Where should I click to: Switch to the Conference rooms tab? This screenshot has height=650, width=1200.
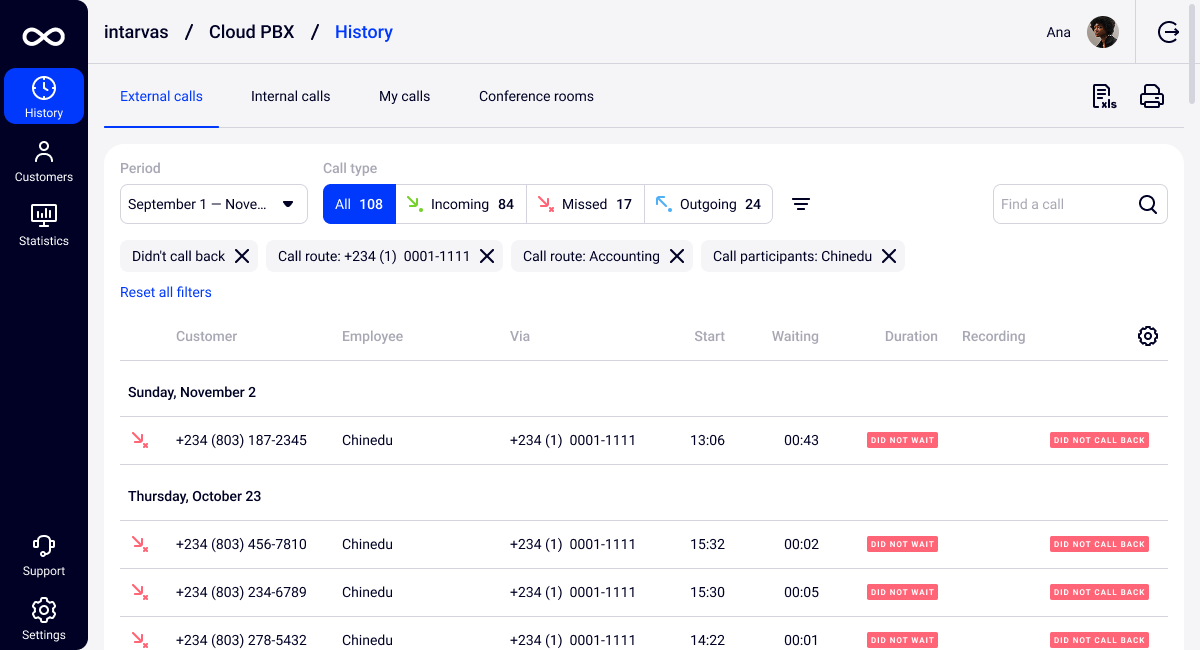click(x=536, y=96)
